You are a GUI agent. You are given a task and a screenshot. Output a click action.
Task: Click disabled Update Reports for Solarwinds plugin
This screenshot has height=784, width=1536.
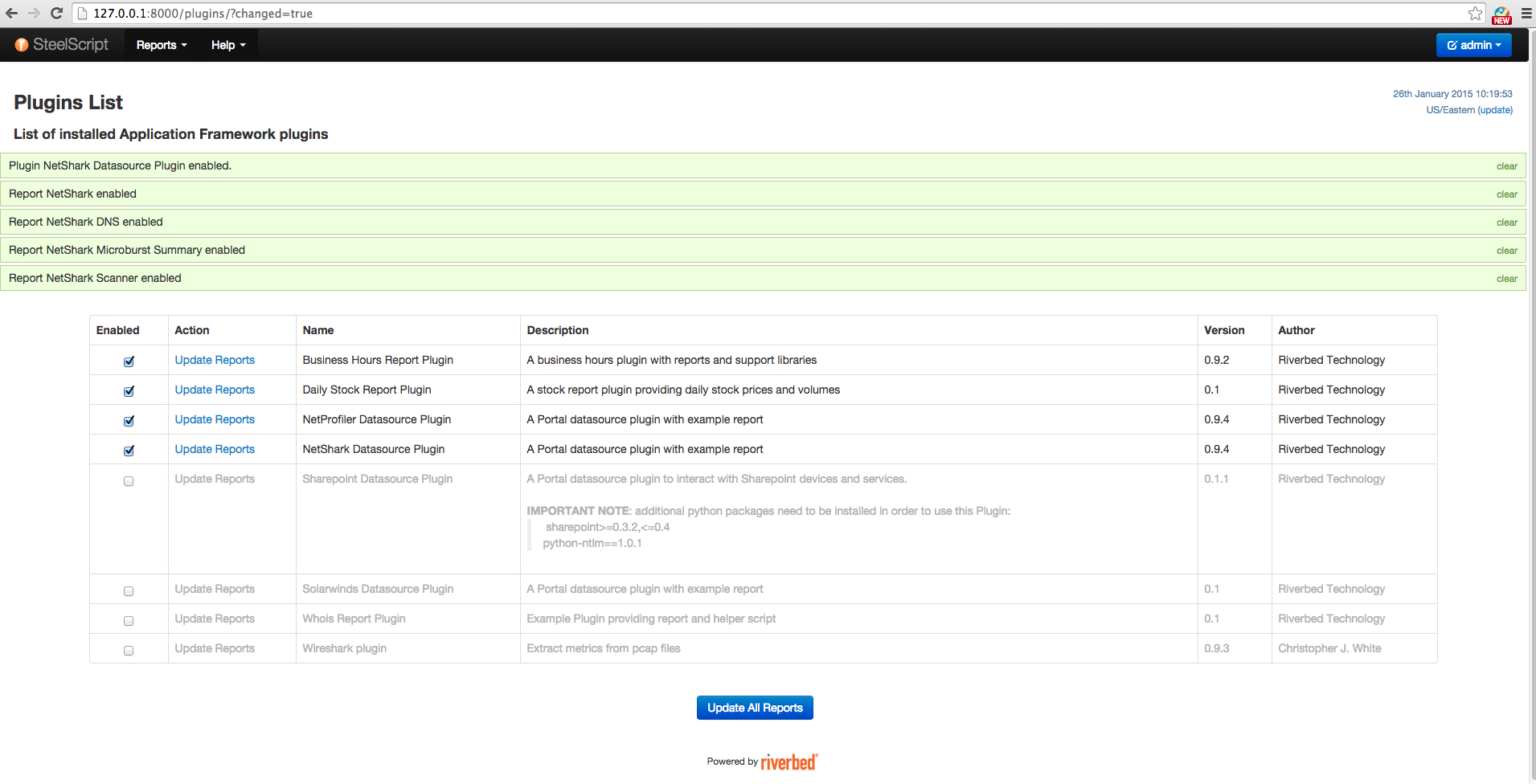pos(215,589)
